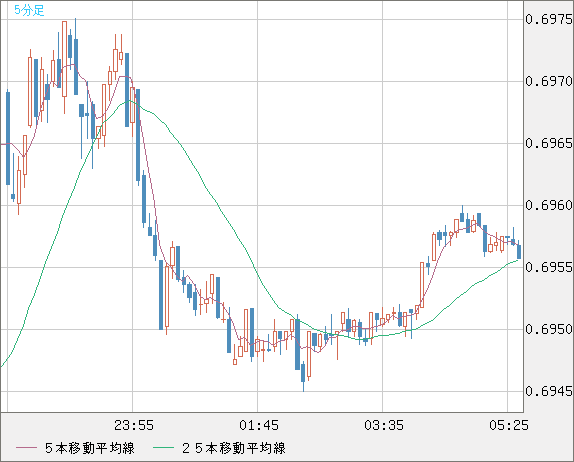Click the ２５本移動平均線 legend label

(234, 448)
